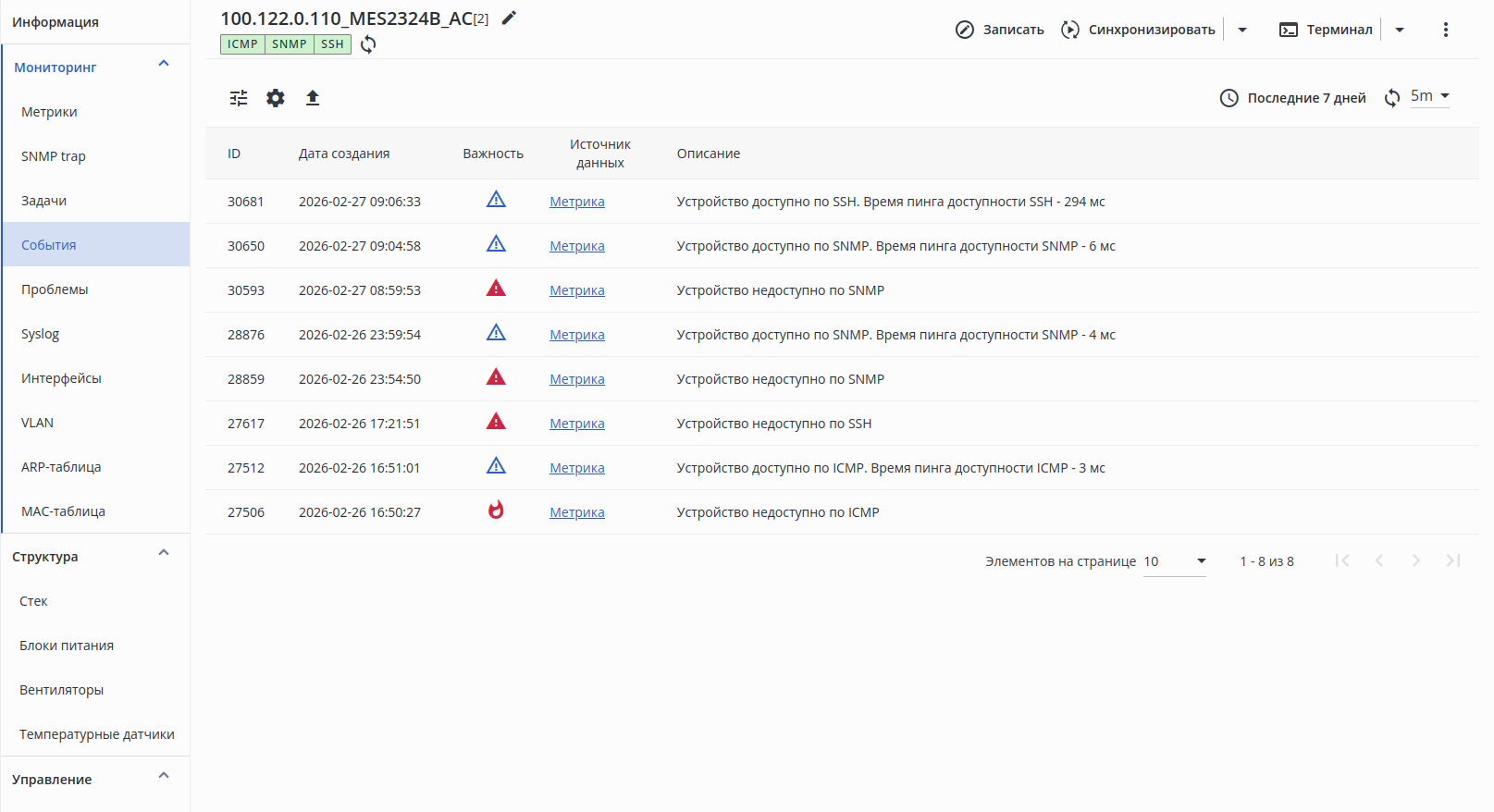This screenshot has height=812, width=1494.
Task: Open Метрика link for event 30681
Action: pyautogui.click(x=577, y=202)
